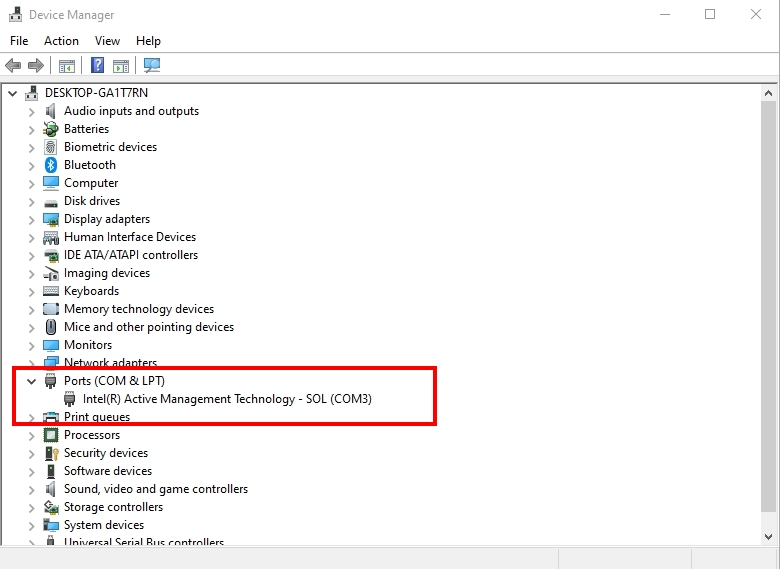The image size is (780, 569).
Task: Collapse the Ports (COM & LPT) node
Action: tap(31, 381)
